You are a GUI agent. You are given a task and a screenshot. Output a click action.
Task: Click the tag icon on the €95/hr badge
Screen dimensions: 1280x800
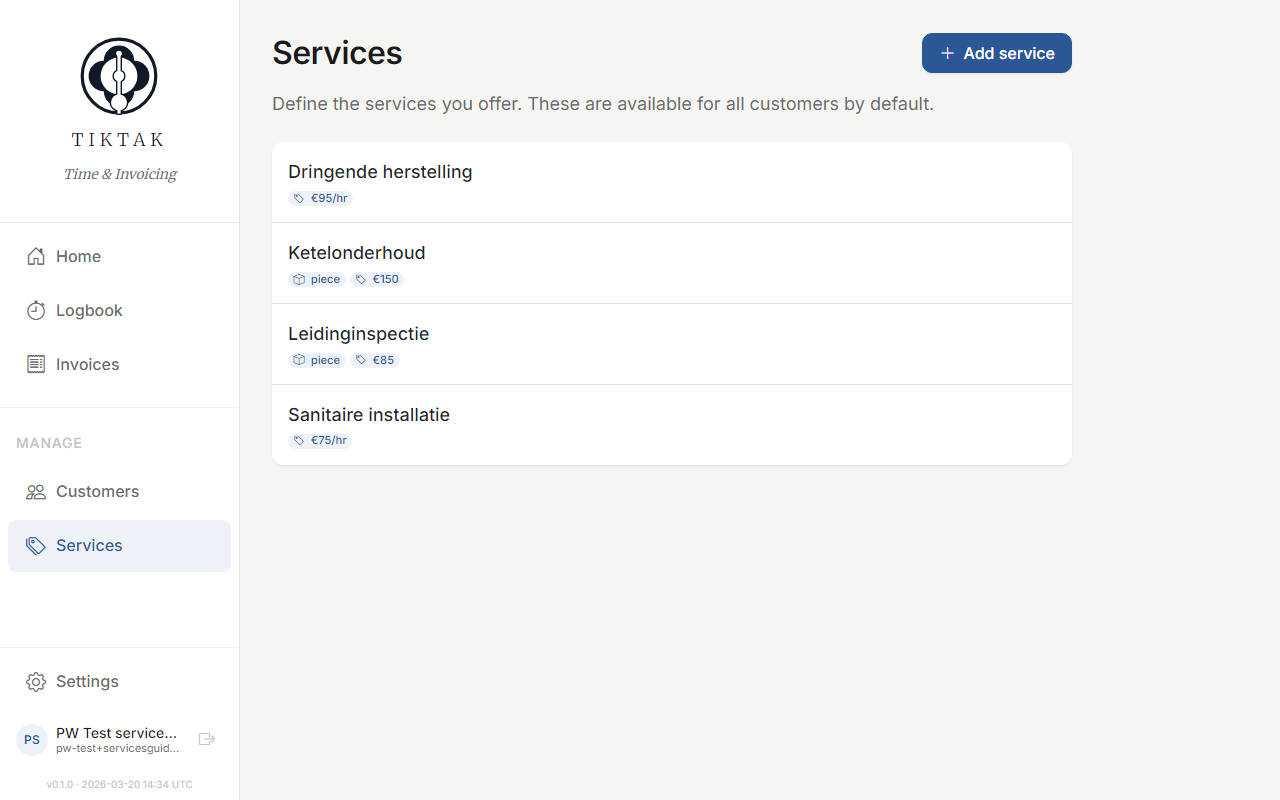pos(298,198)
